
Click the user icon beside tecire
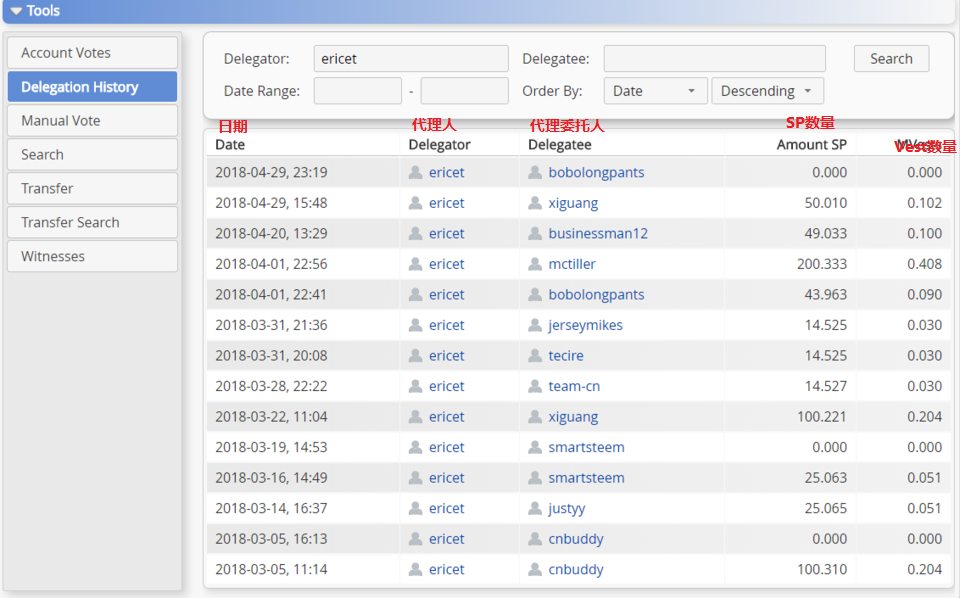pos(535,356)
